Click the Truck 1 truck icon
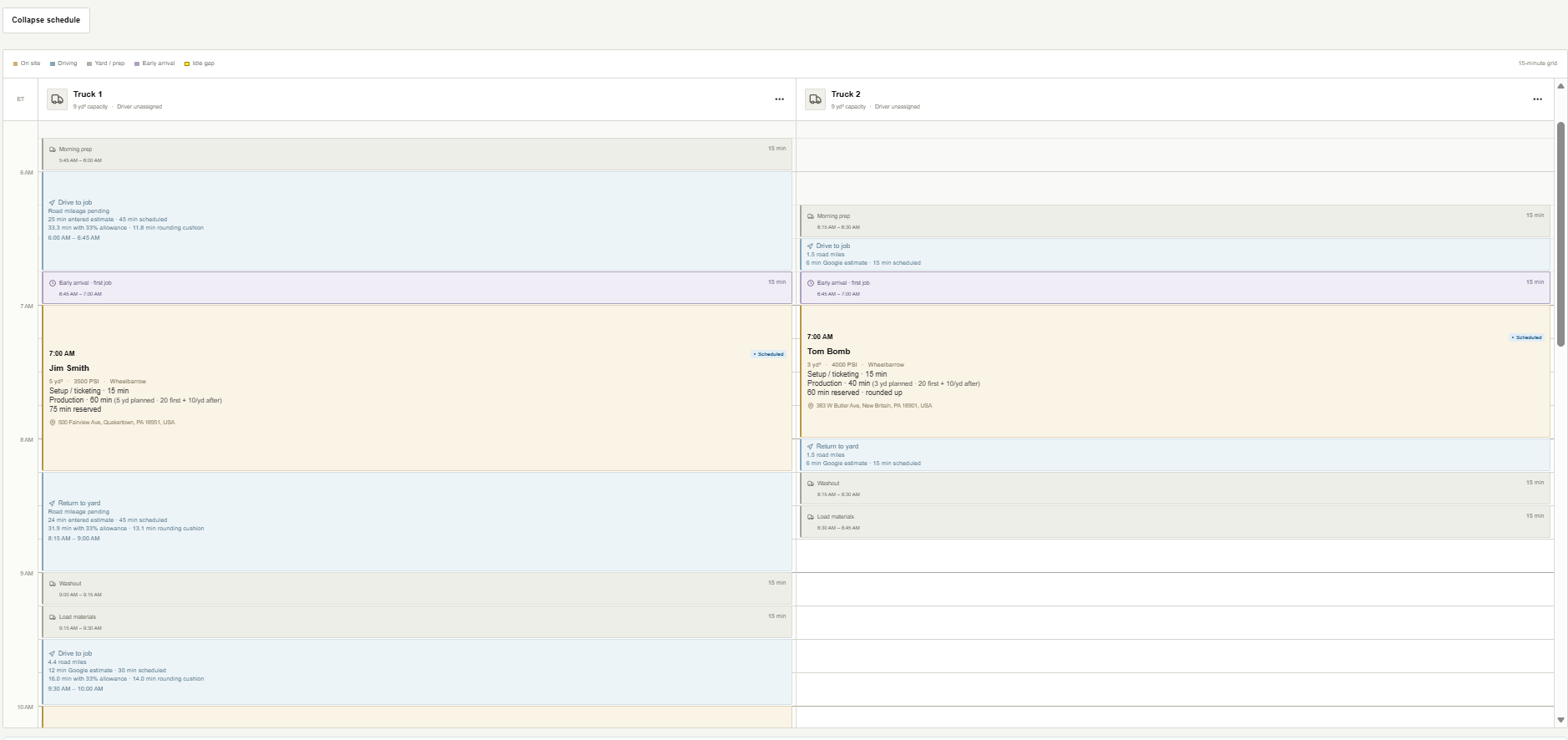Screen dimensions: 1568x740 (57, 99)
